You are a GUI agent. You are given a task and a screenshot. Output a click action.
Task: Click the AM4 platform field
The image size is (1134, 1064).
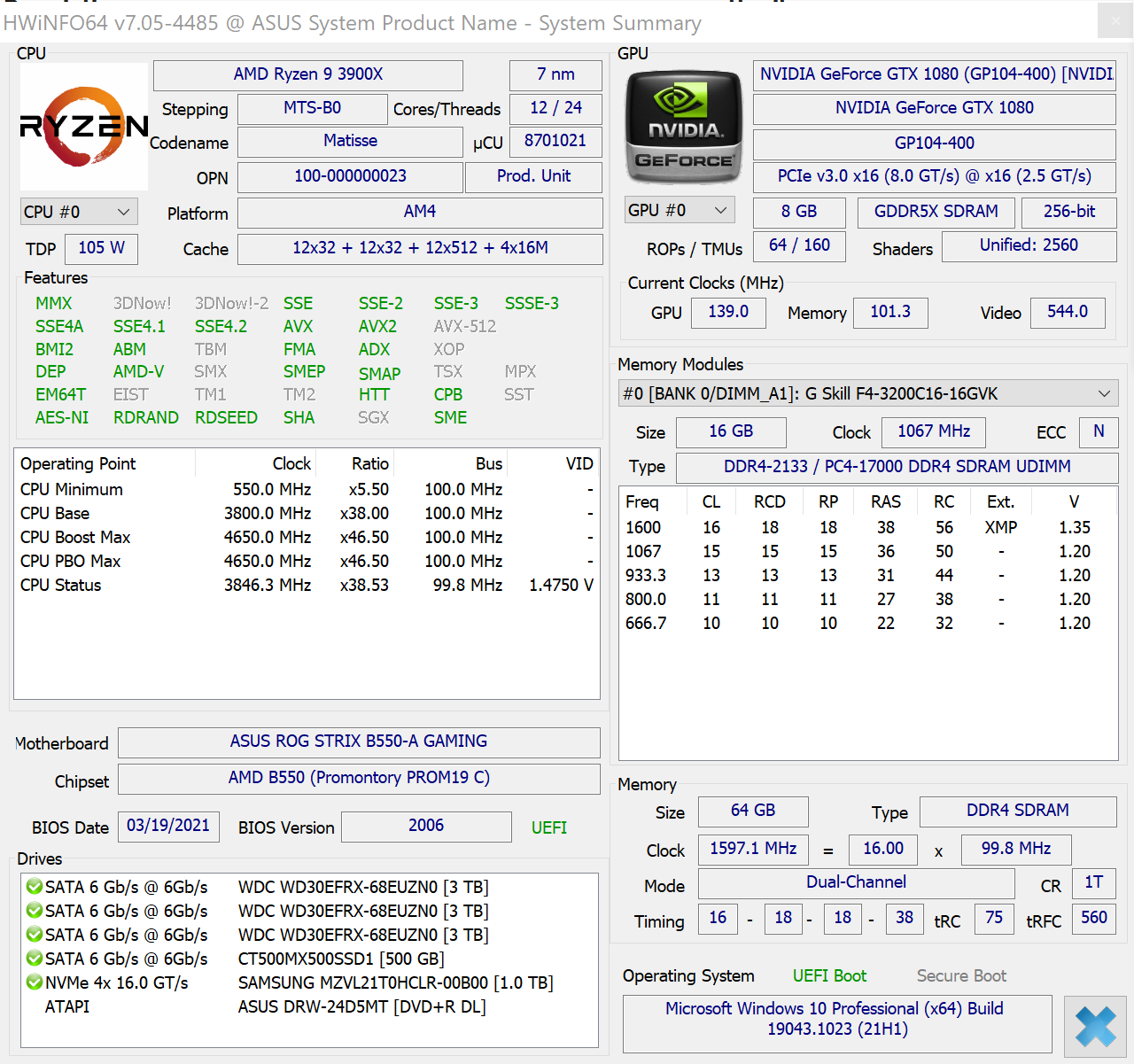(x=420, y=212)
